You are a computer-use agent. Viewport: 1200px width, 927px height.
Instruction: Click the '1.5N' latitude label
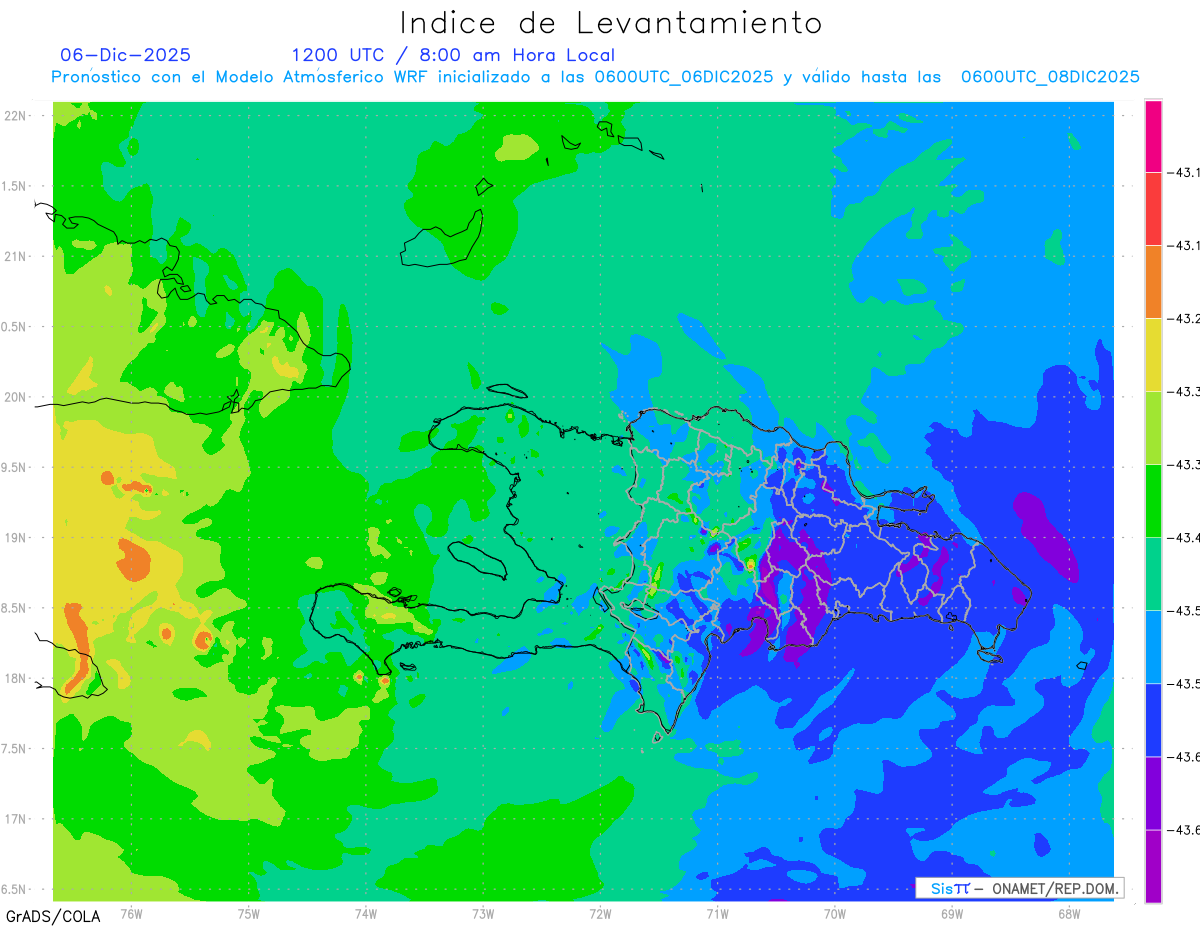[x=15, y=186]
